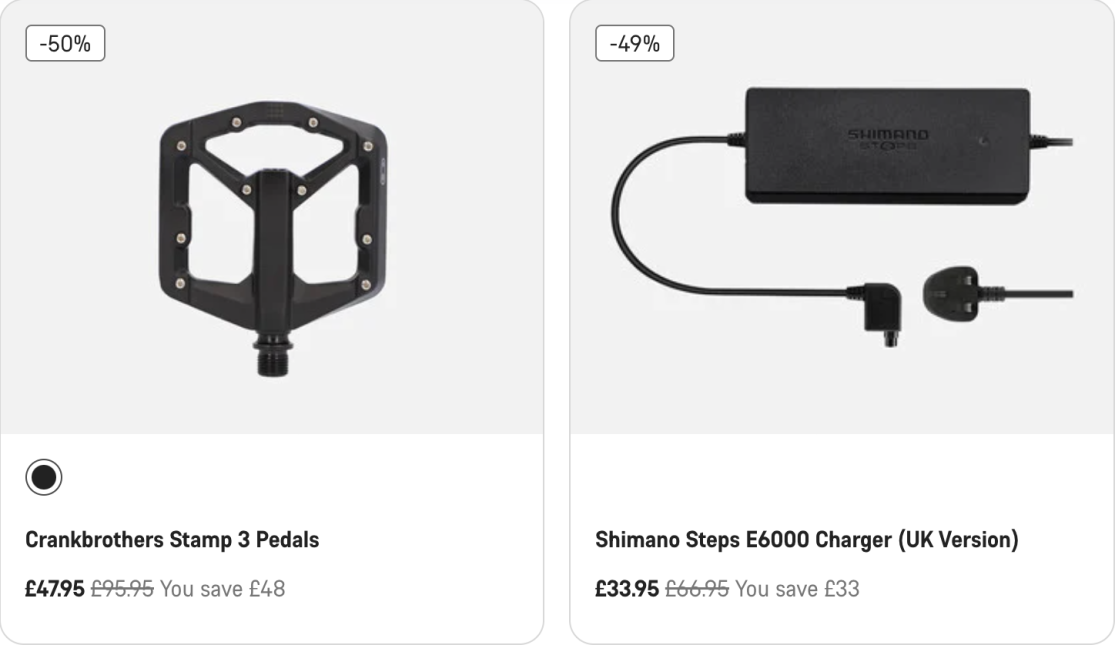Open the Crankbrothers Stamp 3 Pedals link
This screenshot has height=645, width=1115.
pyautogui.click(x=172, y=540)
